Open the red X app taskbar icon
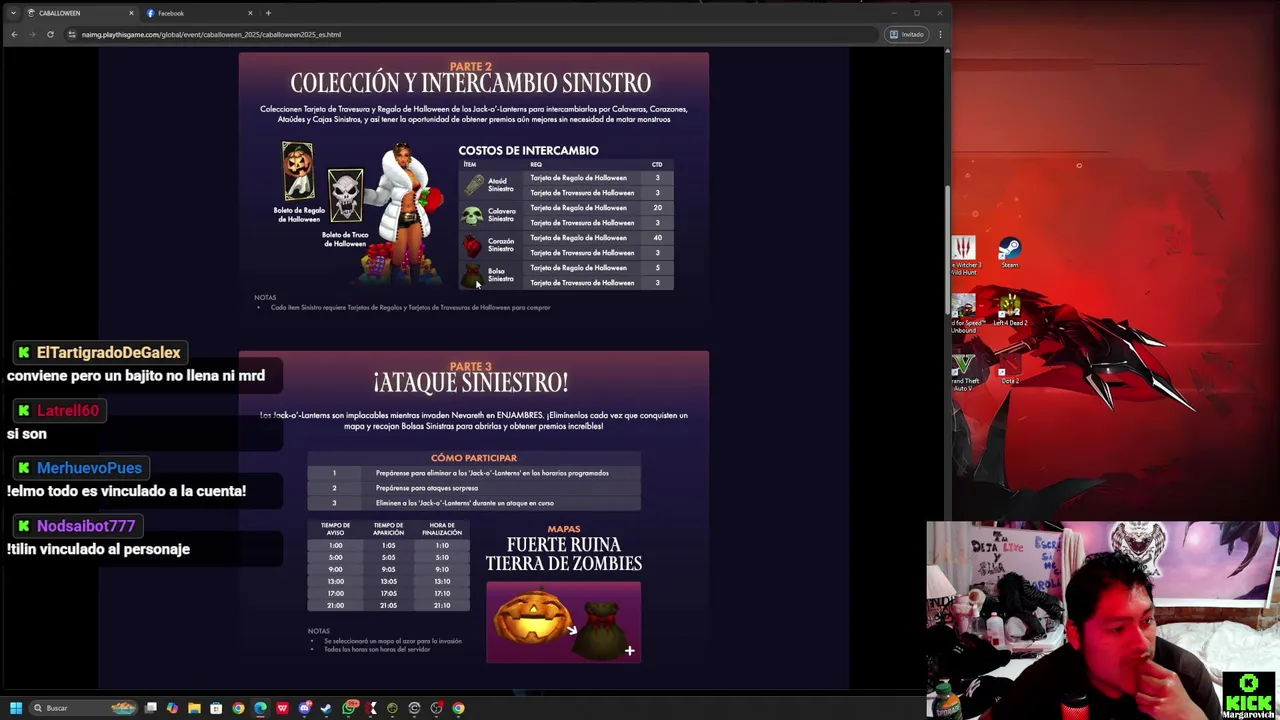This screenshot has height=720, width=1280. (372, 708)
